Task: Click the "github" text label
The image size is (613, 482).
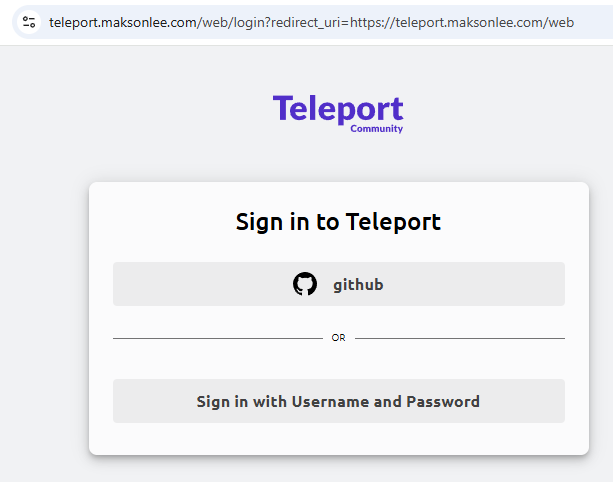Action: point(358,285)
